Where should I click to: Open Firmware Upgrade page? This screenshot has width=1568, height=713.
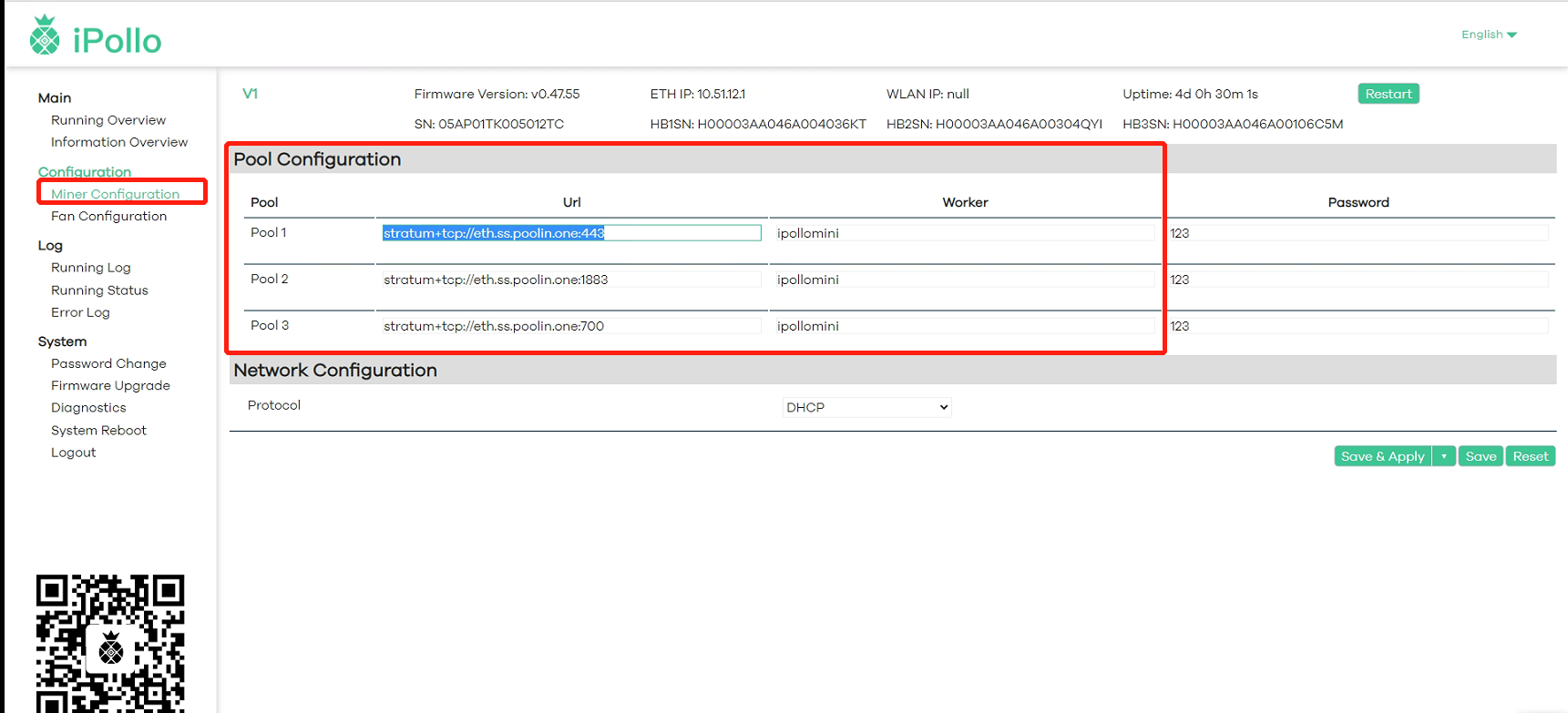point(110,385)
